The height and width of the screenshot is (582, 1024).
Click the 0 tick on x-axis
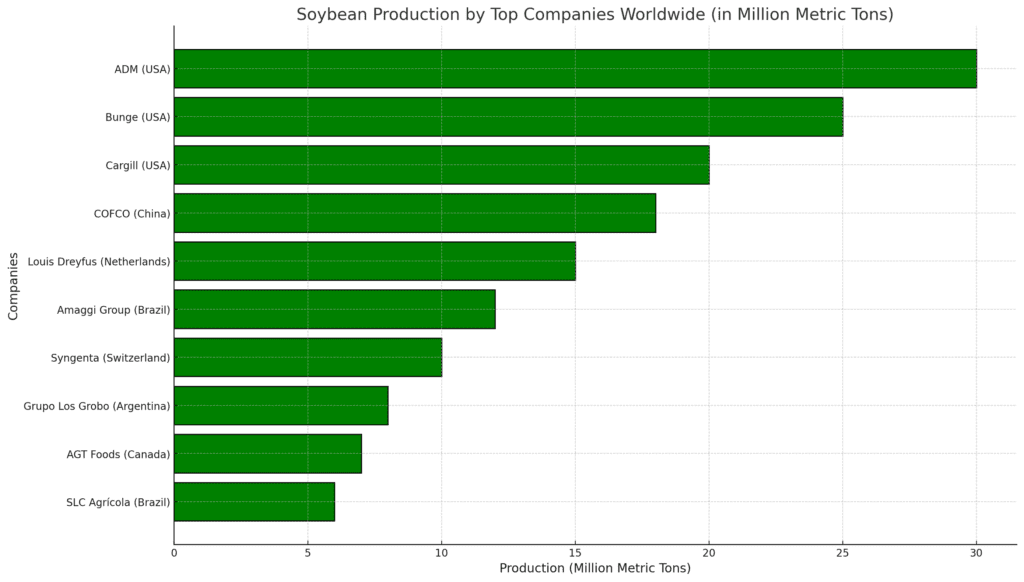(x=174, y=553)
